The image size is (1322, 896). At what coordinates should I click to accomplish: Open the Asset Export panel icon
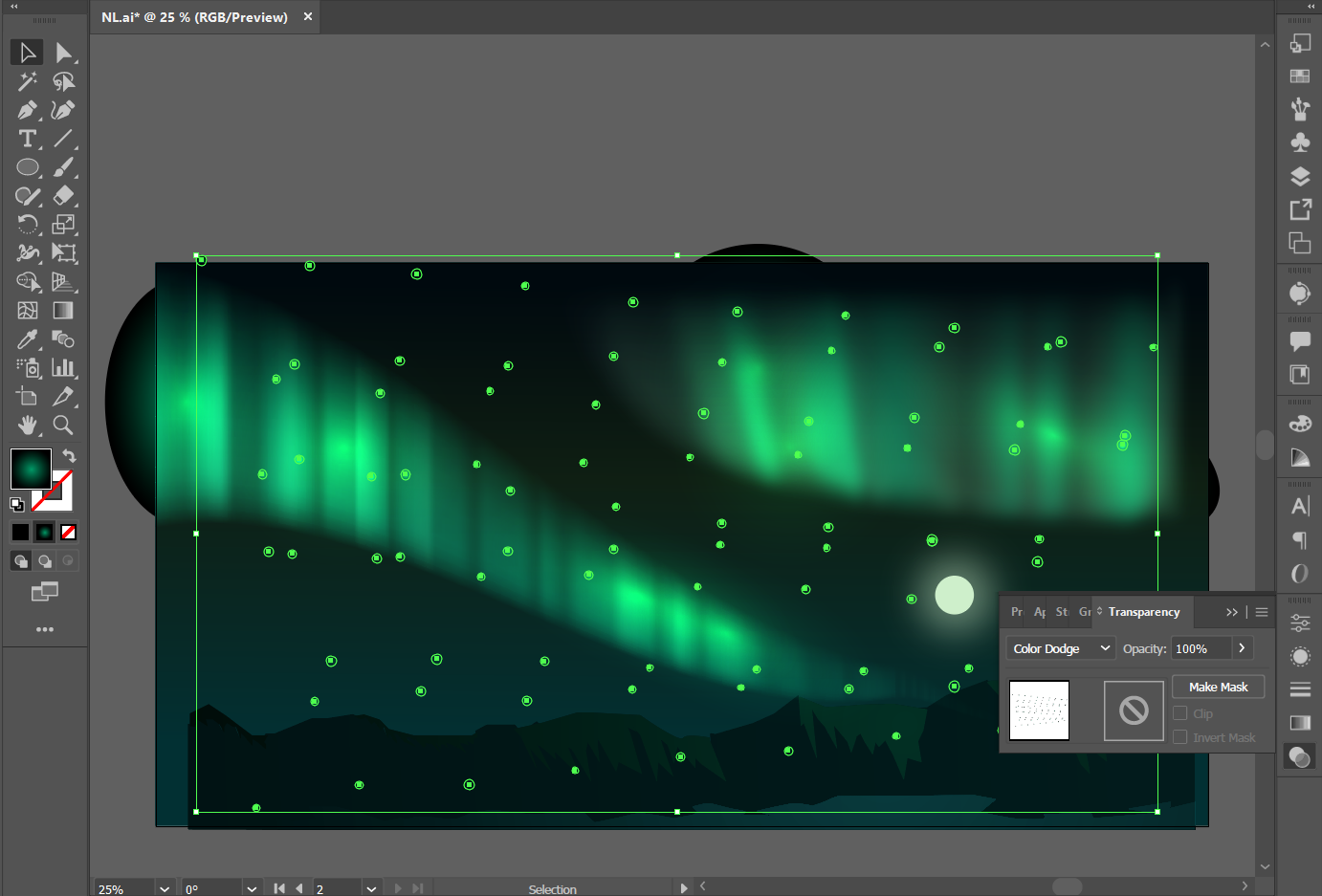tap(1300, 209)
